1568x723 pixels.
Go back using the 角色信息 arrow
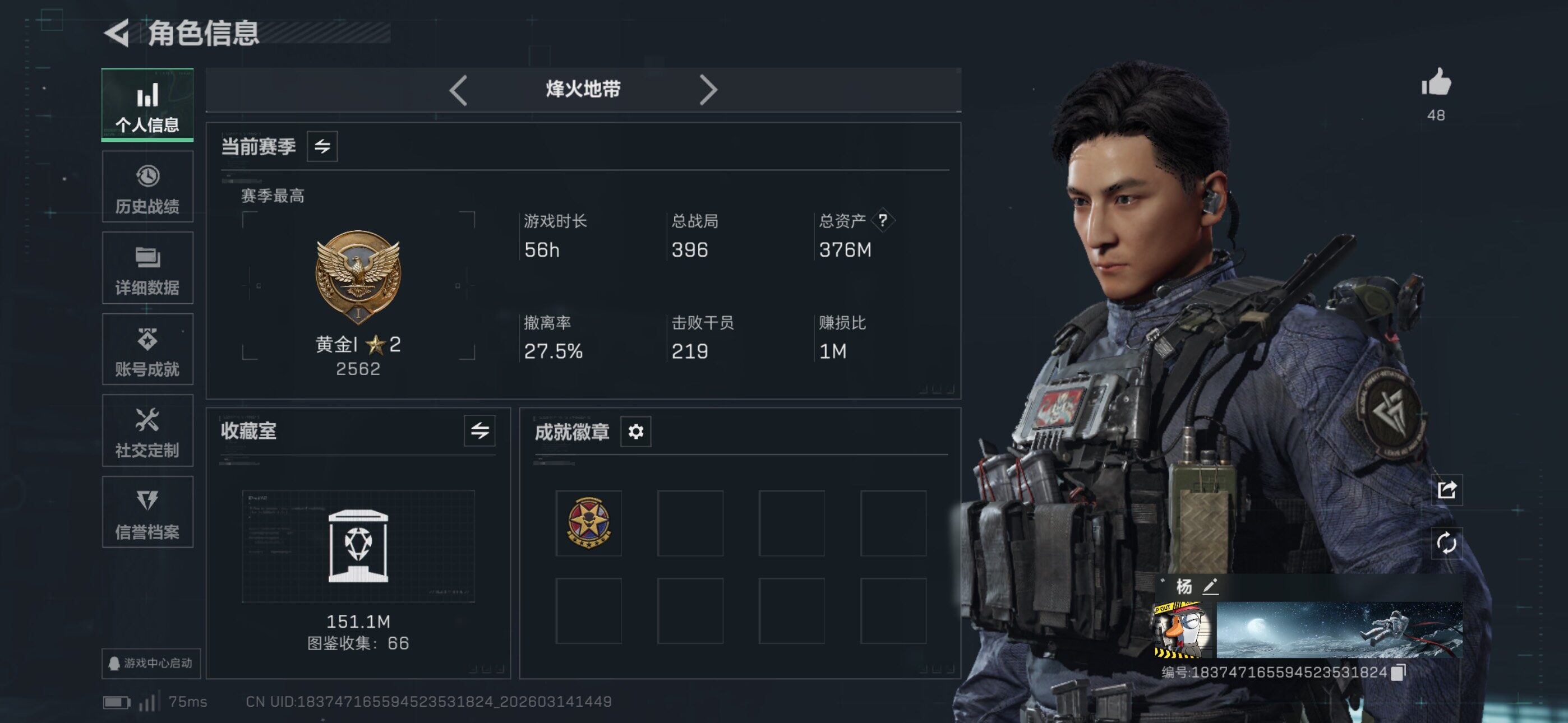(x=117, y=33)
